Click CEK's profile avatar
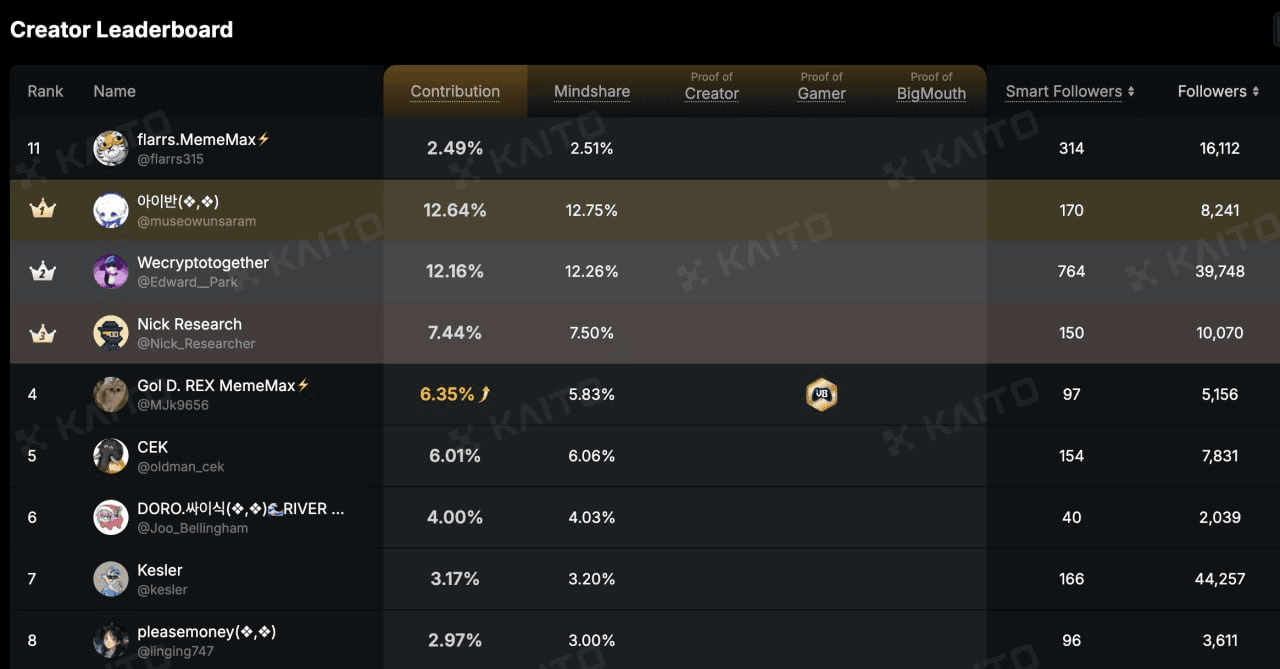Image resolution: width=1280 pixels, height=669 pixels. pos(110,456)
